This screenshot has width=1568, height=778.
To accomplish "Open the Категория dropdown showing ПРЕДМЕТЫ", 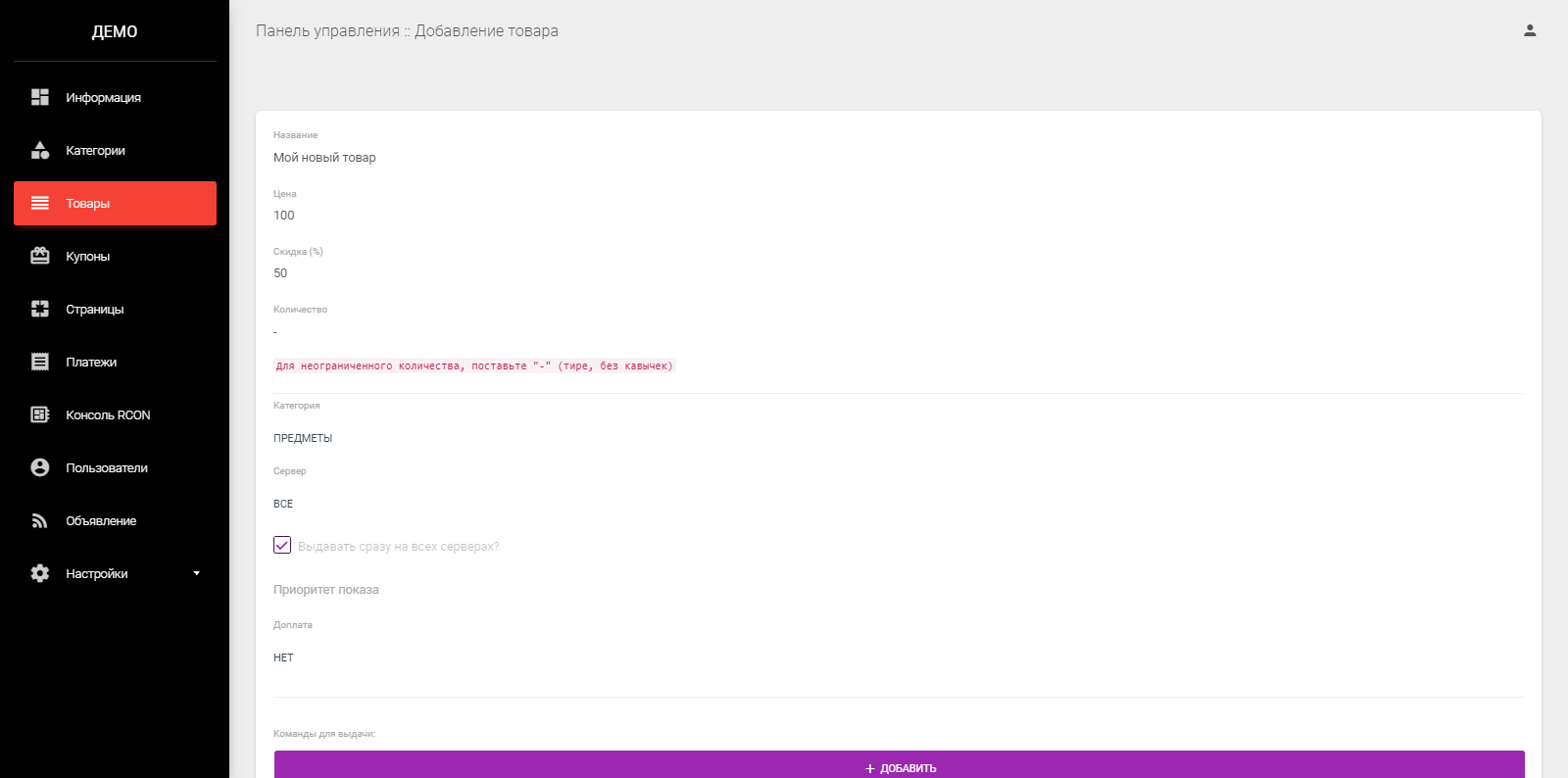I will click(x=899, y=438).
